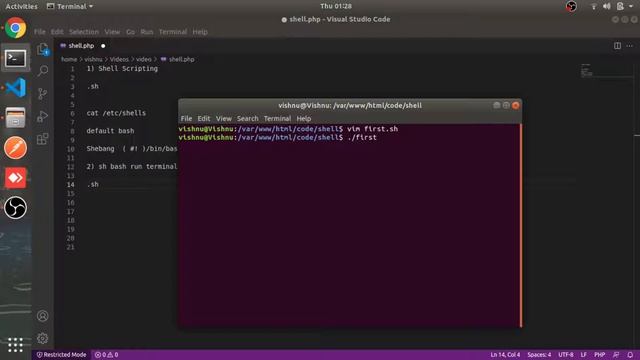Show Applications grid in dock

click(16, 345)
